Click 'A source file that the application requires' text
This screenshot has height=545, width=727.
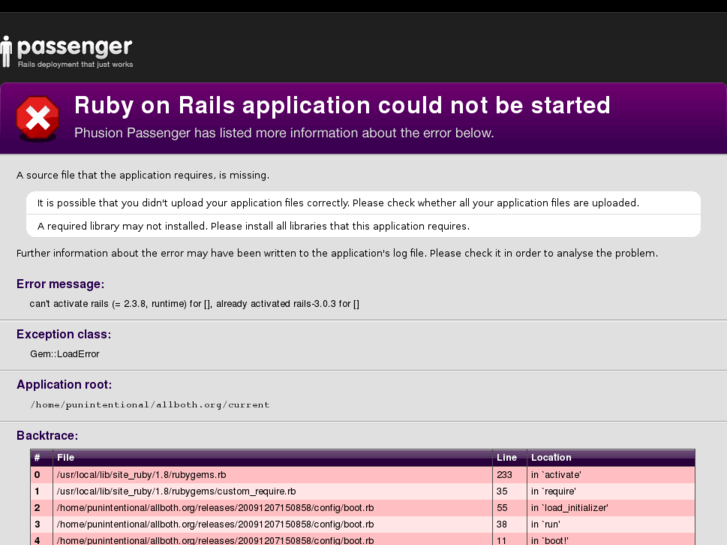click(x=143, y=175)
